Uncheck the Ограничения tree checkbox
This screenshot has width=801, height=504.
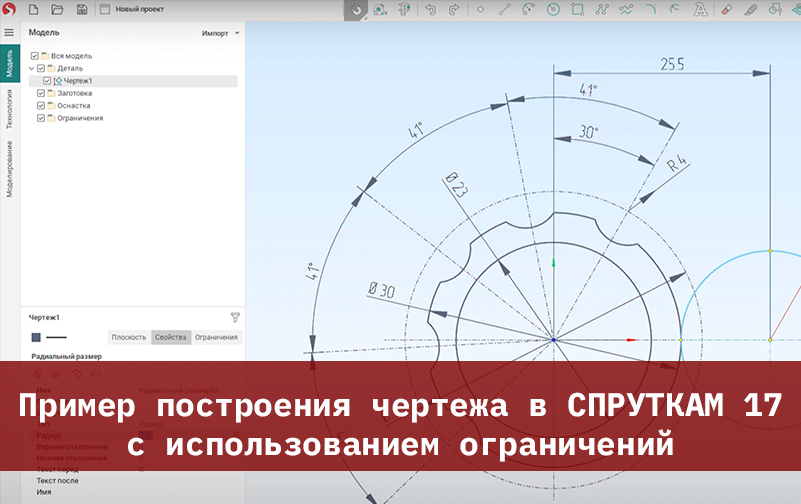click(41, 118)
